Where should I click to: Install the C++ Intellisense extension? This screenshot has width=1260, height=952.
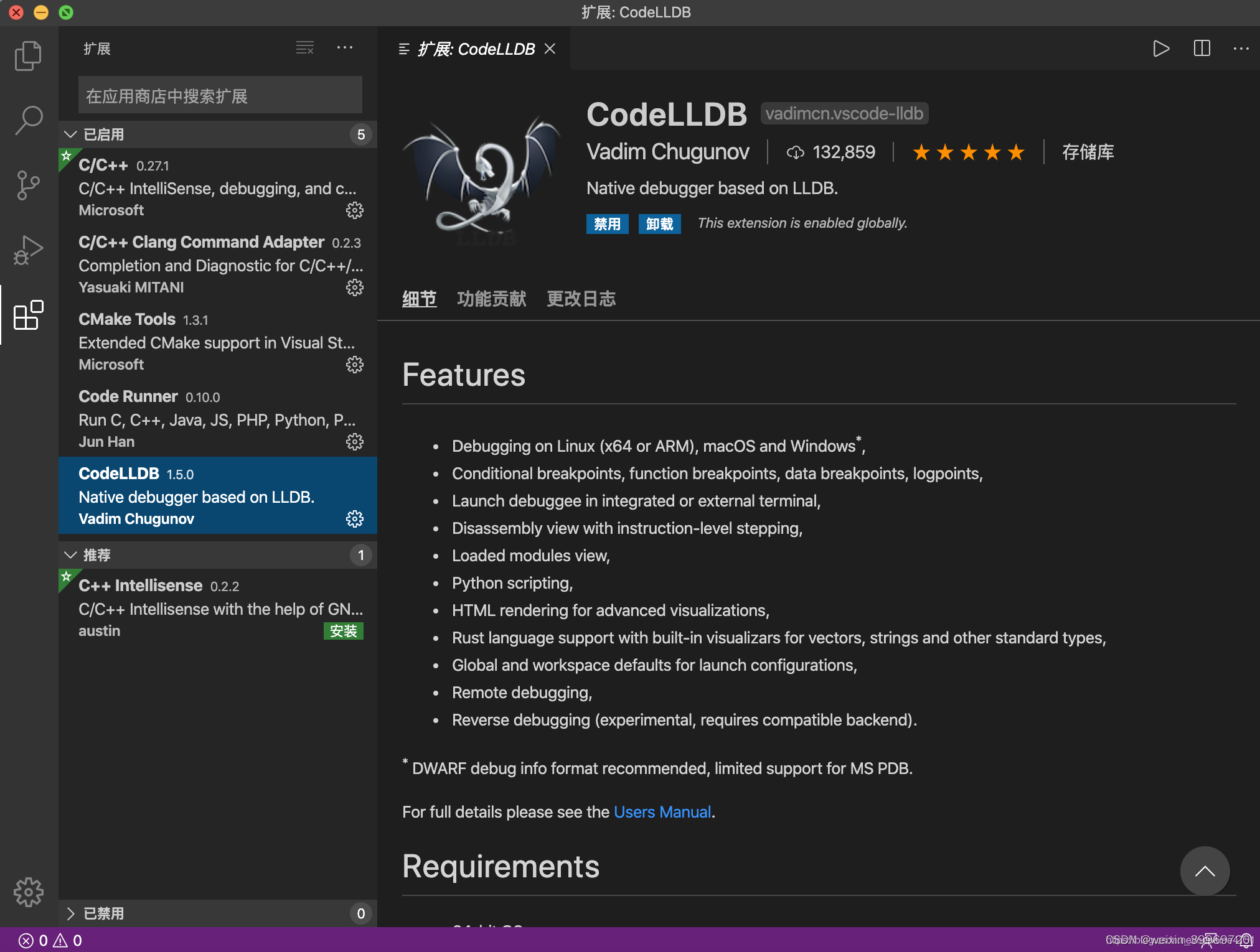343,631
